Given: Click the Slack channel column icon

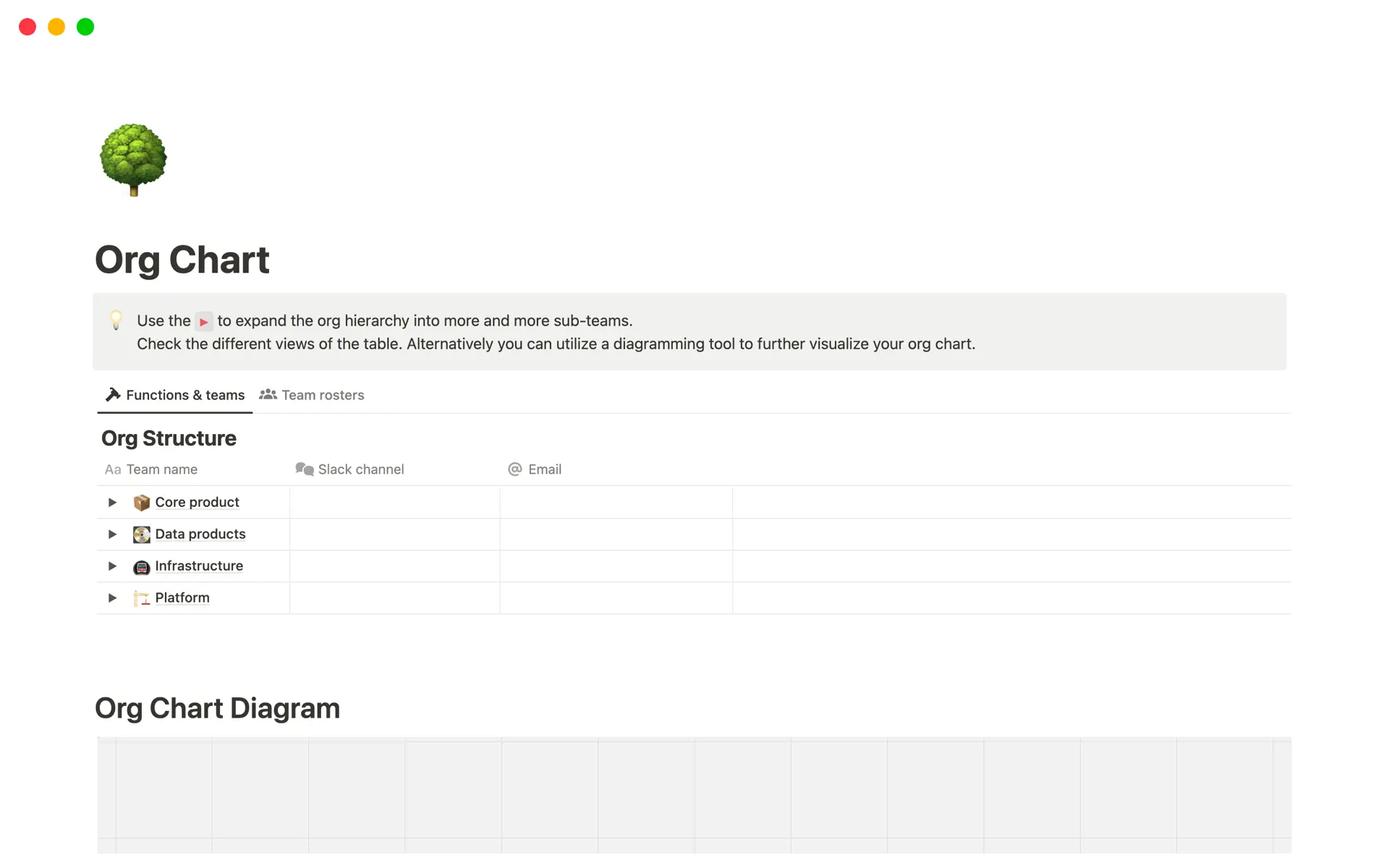Looking at the screenshot, I should [x=304, y=469].
